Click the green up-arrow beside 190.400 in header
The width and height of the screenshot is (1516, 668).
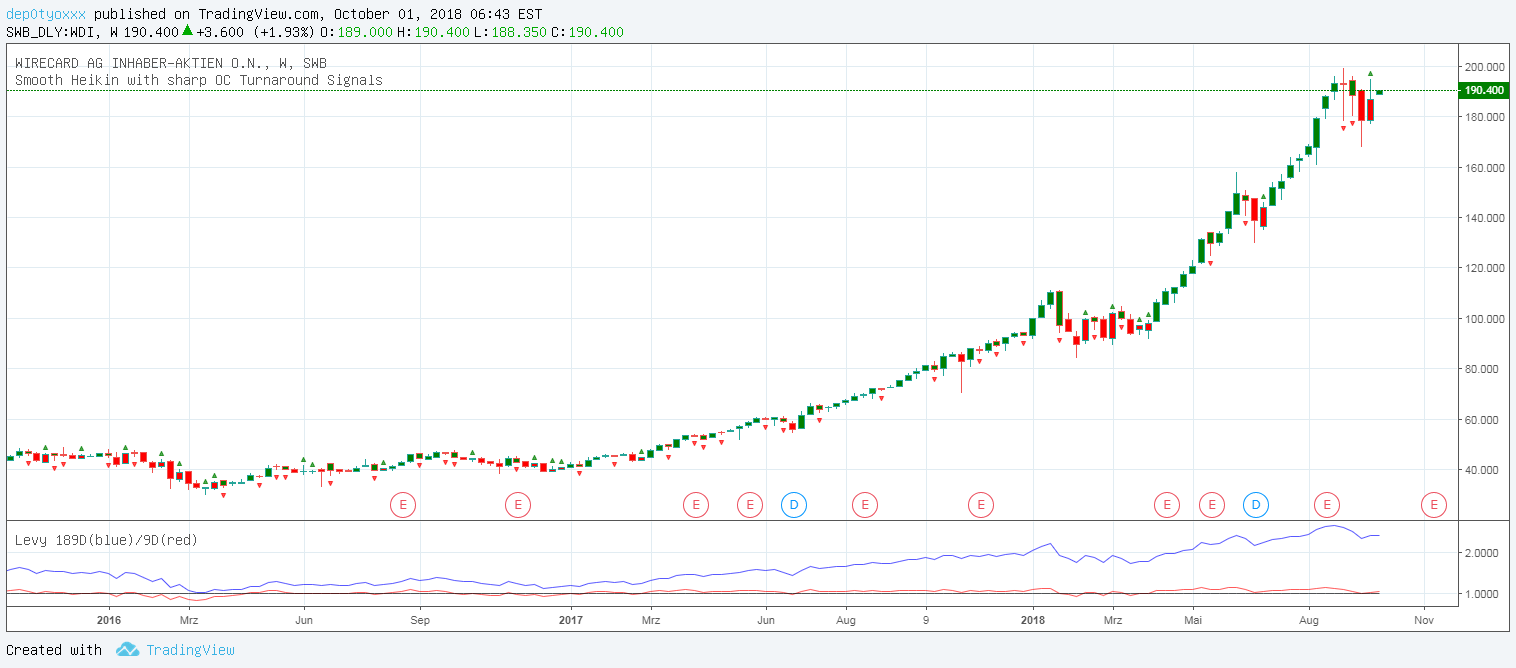tap(187, 31)
